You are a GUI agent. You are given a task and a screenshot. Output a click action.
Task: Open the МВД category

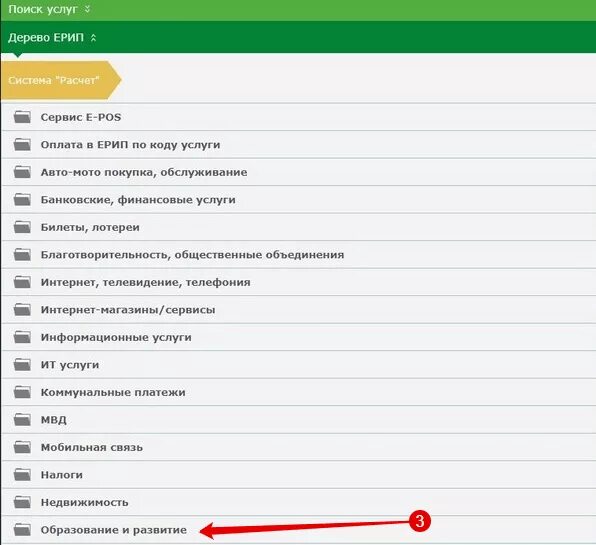[54, 420]
